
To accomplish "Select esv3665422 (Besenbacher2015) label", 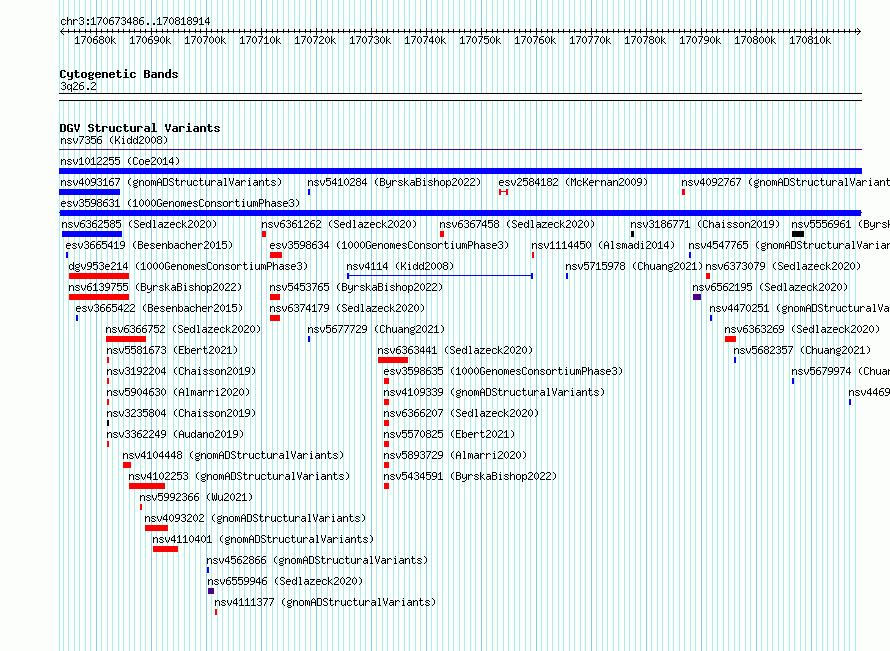I will (x=159, y=308).
